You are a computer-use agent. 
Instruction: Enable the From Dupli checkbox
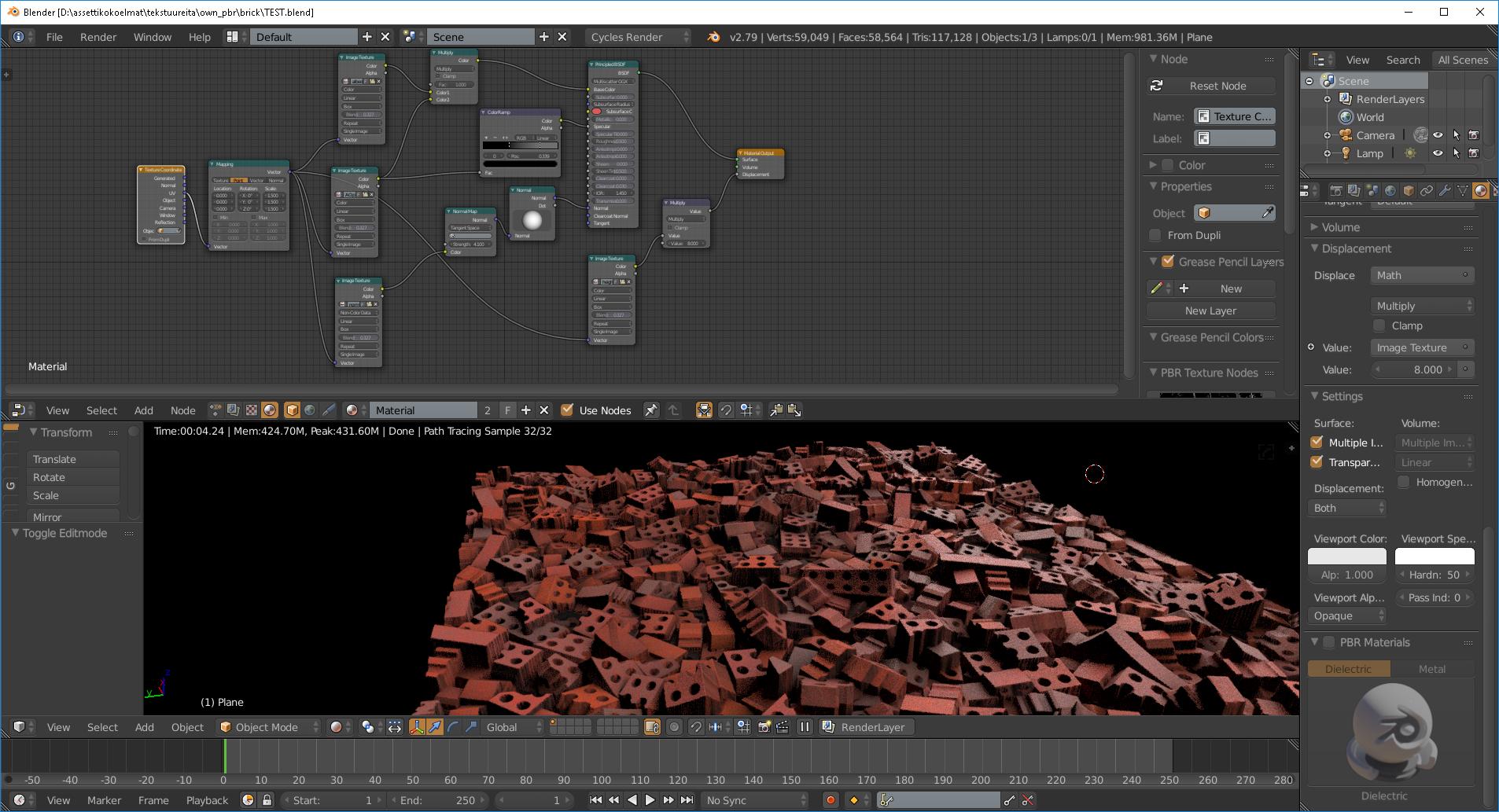click(1155, 235)
